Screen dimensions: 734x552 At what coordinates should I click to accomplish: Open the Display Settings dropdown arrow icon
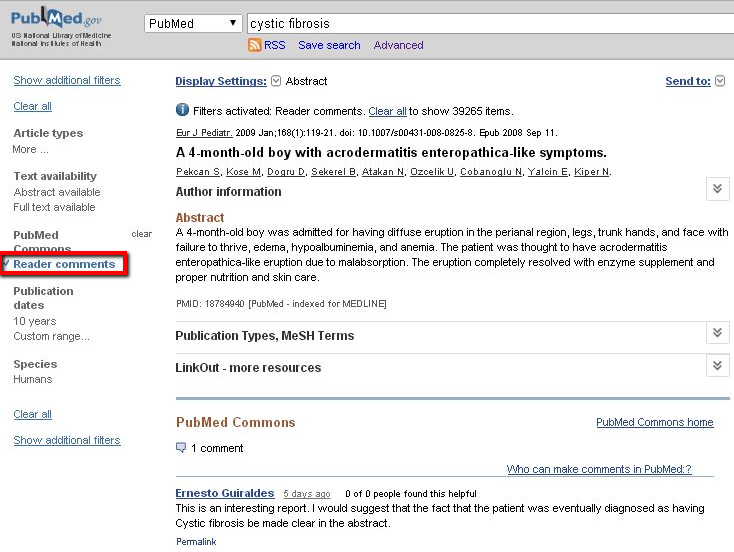pyautogui.click(x=276, y=82)
